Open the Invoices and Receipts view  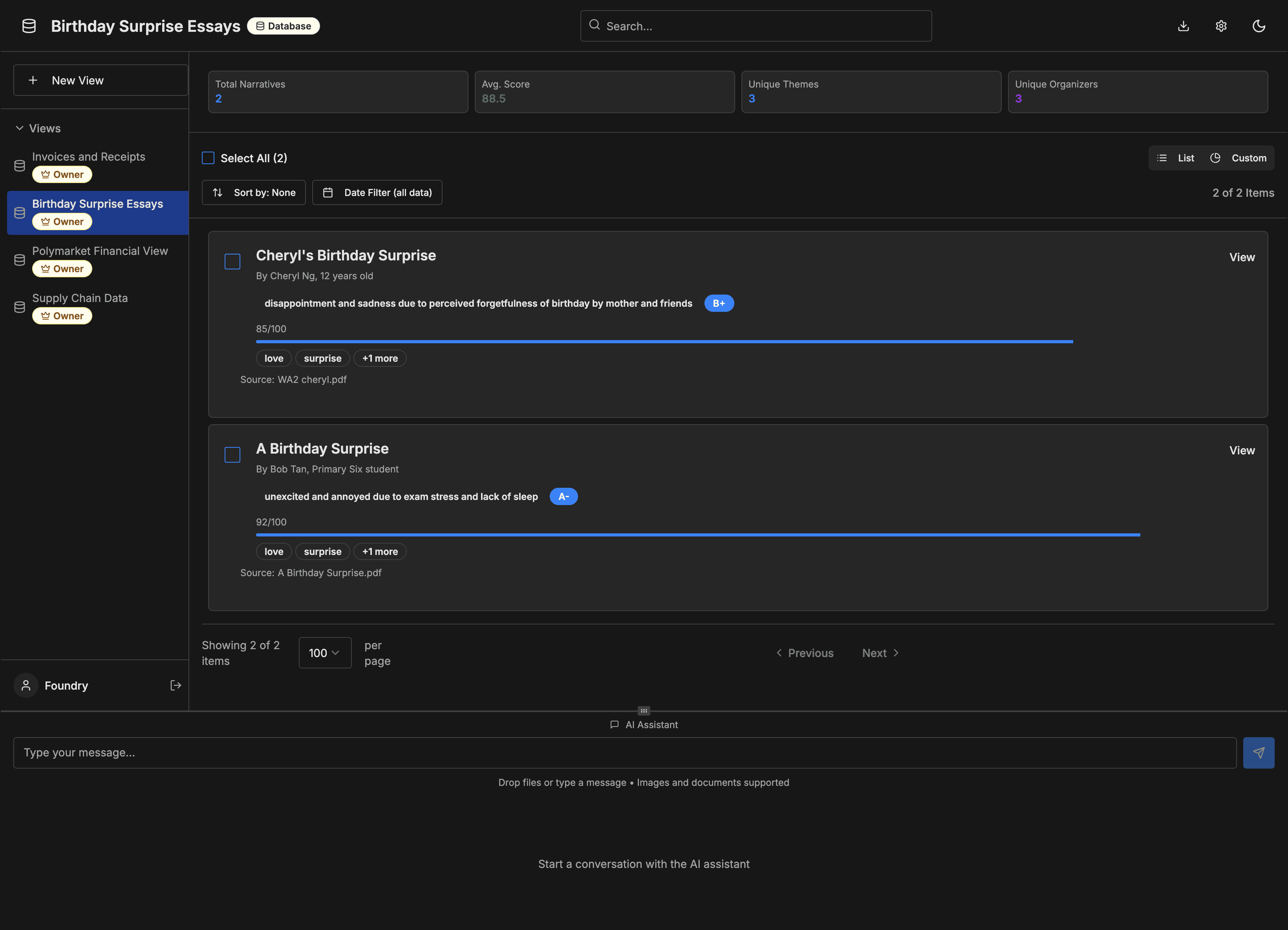coord(98,165)
